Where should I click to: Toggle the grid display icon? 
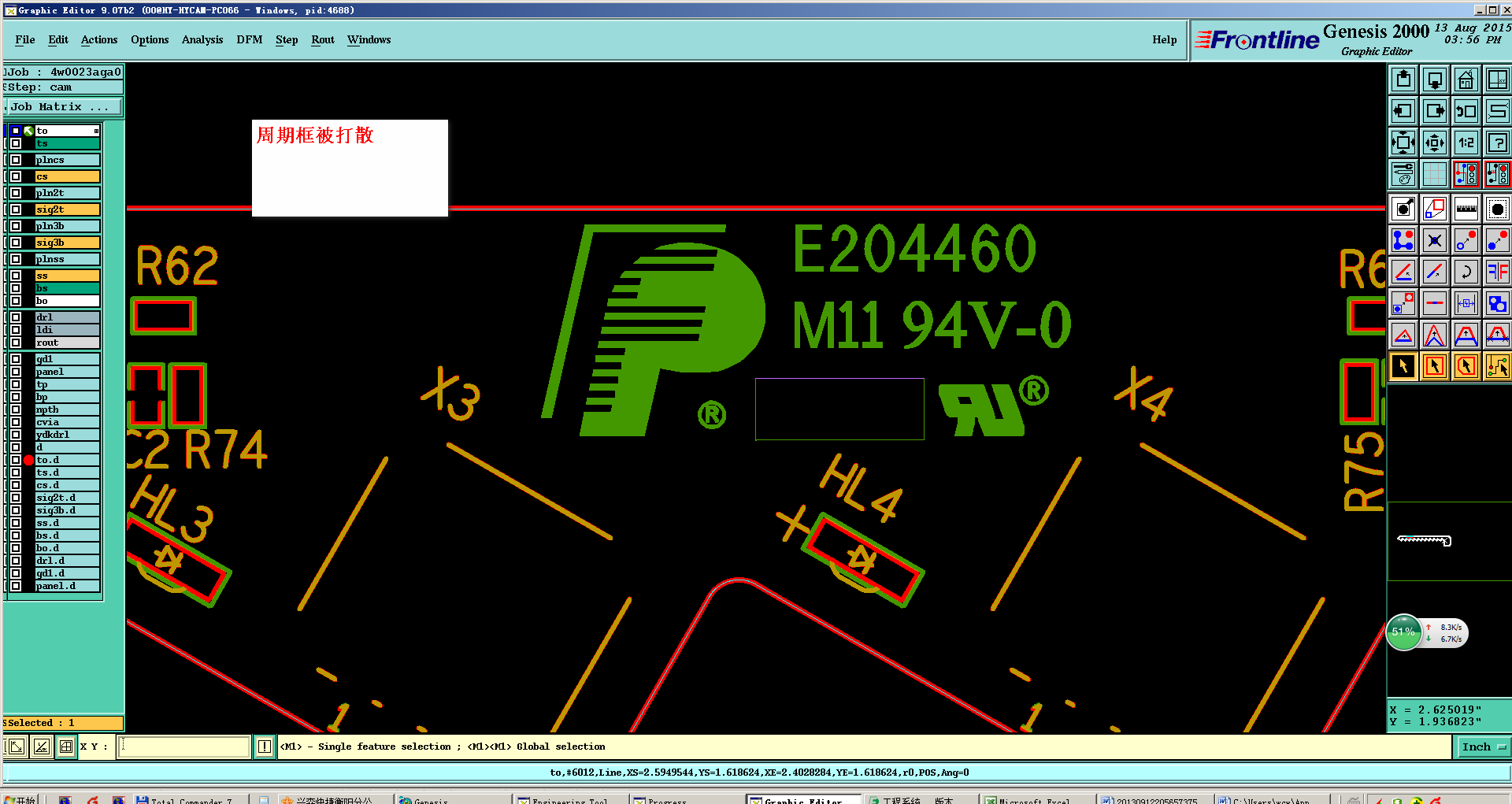click(1435, 174)
